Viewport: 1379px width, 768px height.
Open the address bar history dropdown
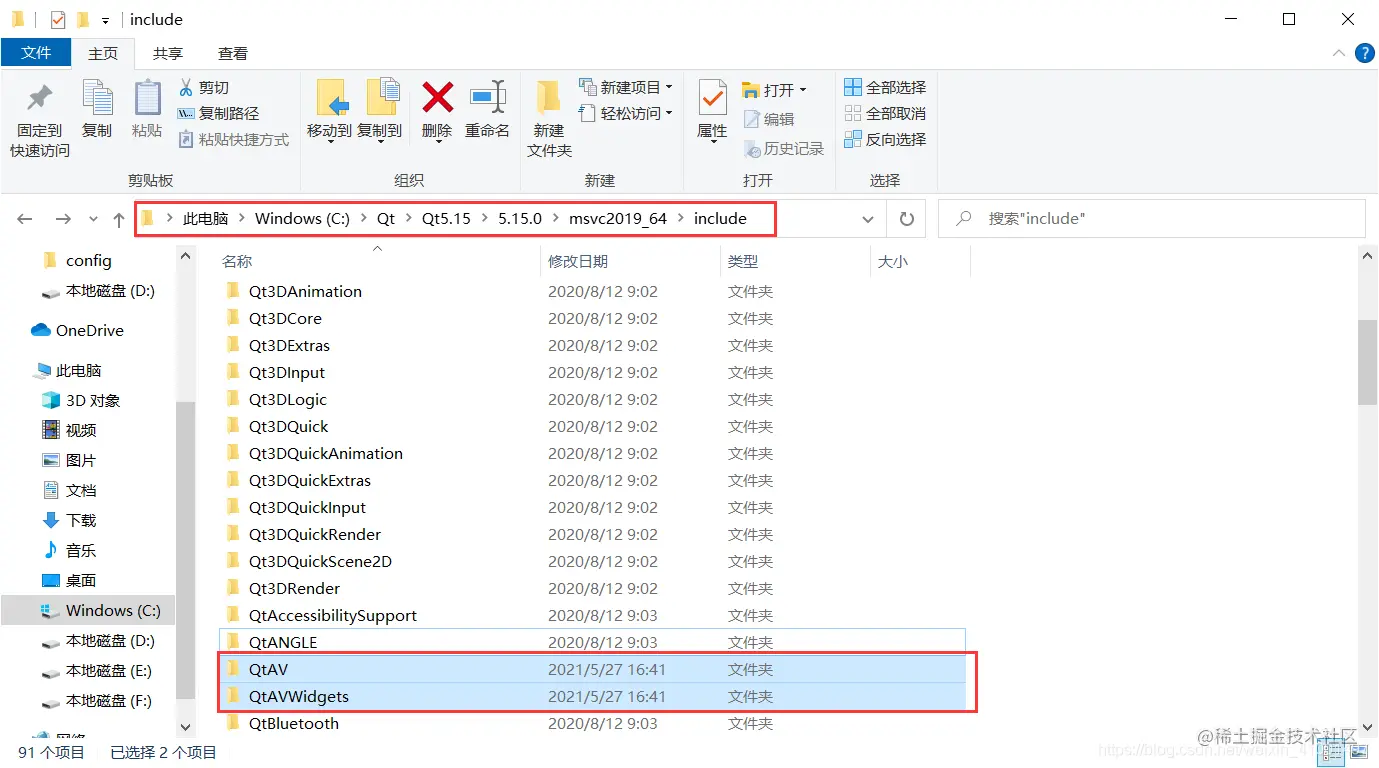point(868,218)
